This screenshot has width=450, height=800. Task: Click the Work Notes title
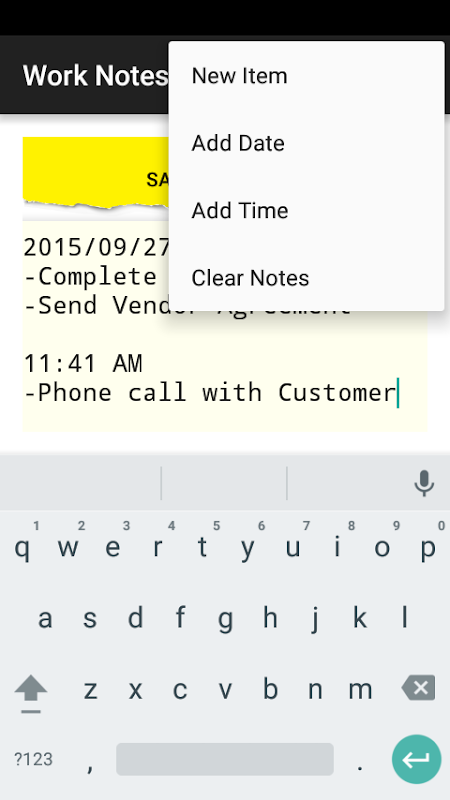(95, 76)
